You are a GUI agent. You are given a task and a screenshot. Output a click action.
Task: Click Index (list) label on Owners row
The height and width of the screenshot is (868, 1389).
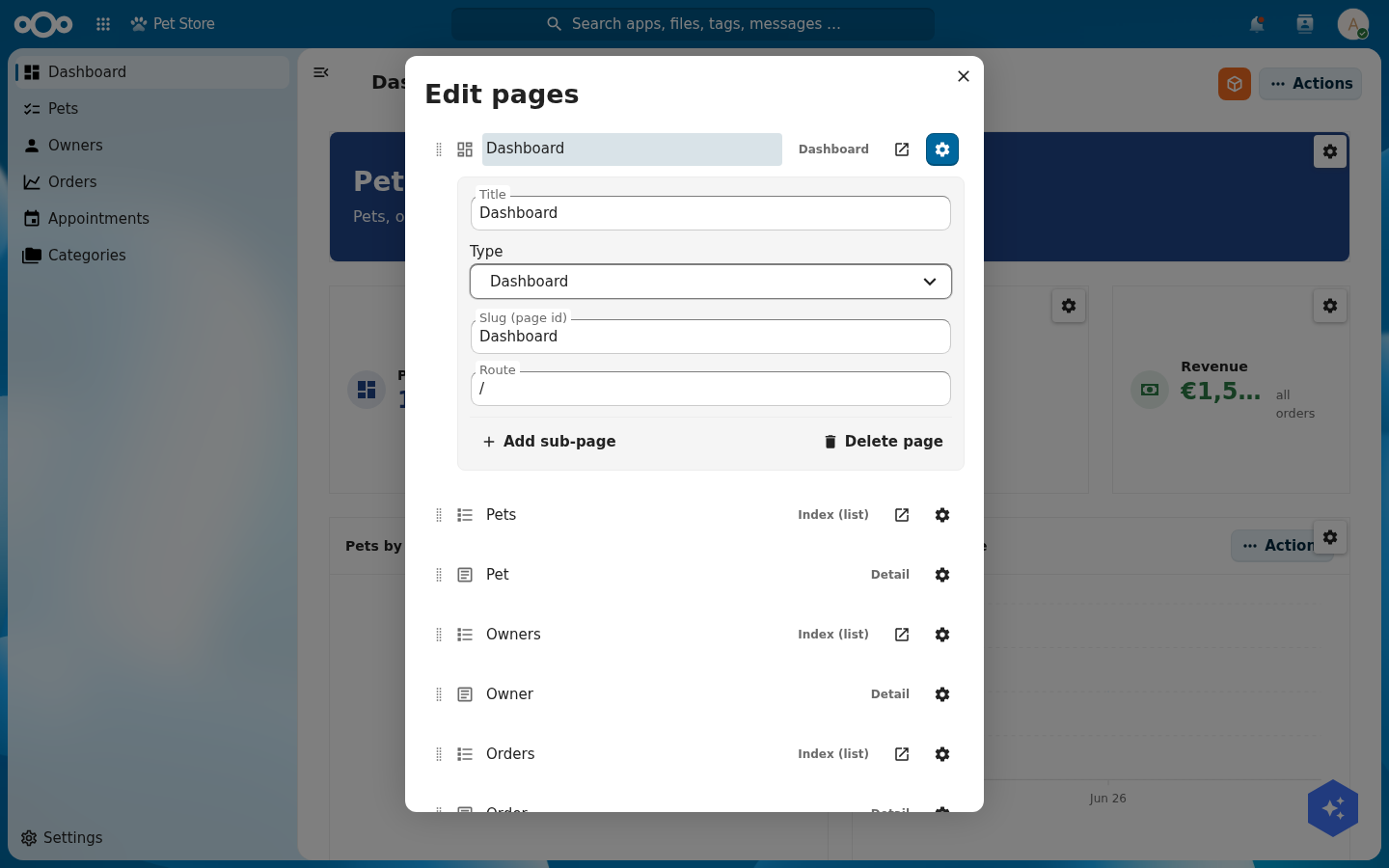(x=833, y=635)
